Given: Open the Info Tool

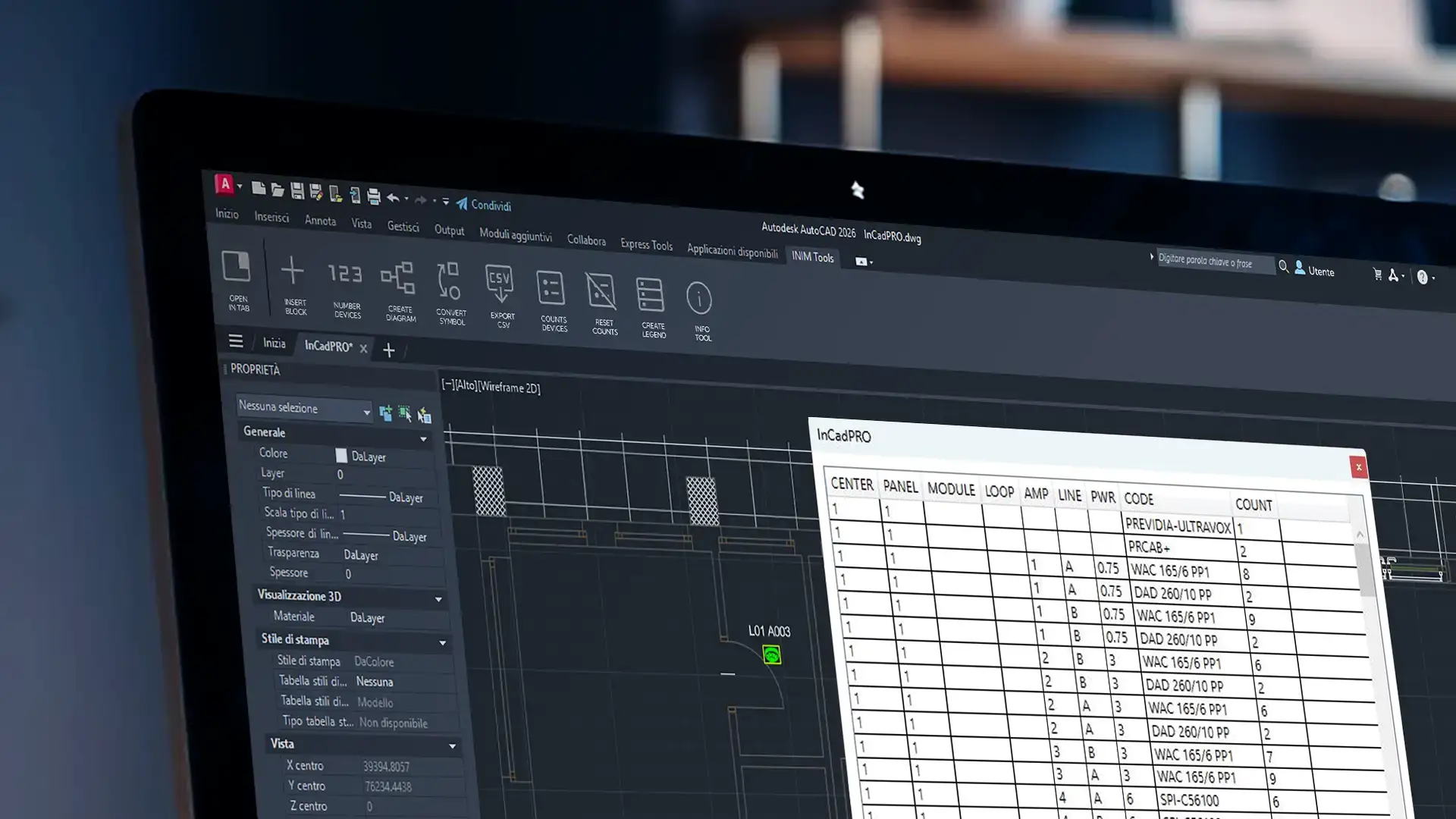Looking at the screenshot, I should point(701,312).
